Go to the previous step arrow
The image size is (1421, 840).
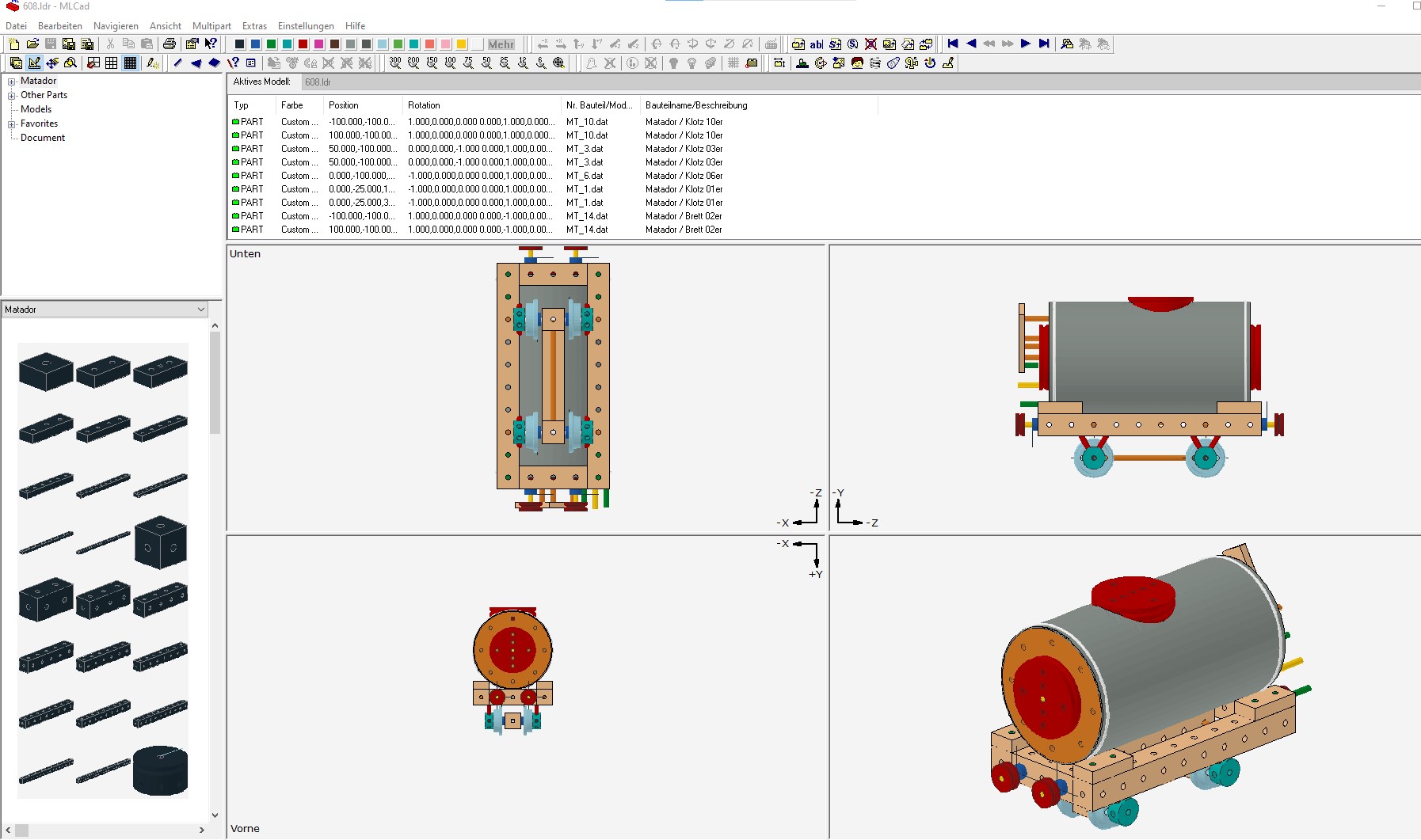[971, 44]
